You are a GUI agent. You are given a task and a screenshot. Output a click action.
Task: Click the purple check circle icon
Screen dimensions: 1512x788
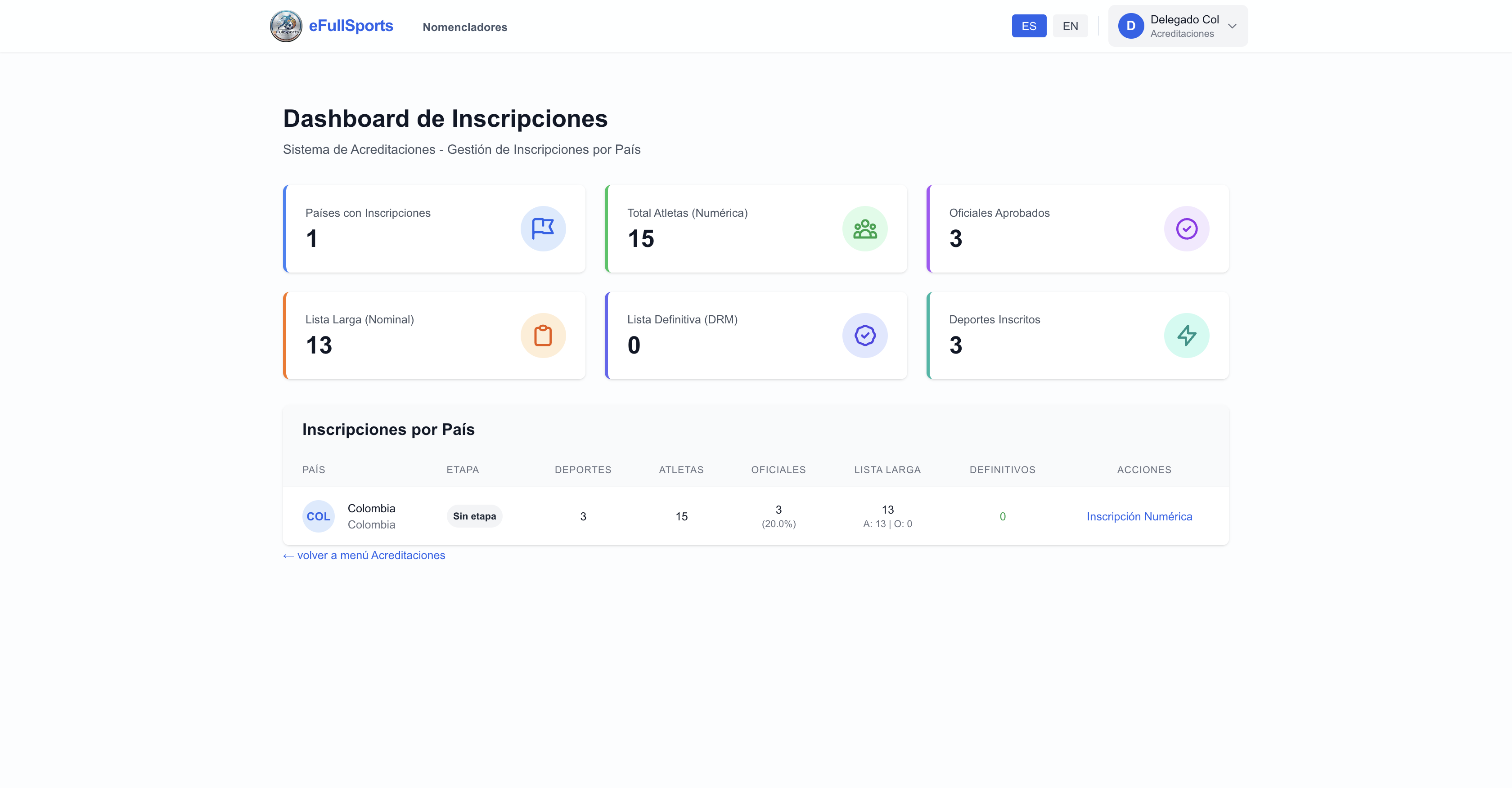1186,228
